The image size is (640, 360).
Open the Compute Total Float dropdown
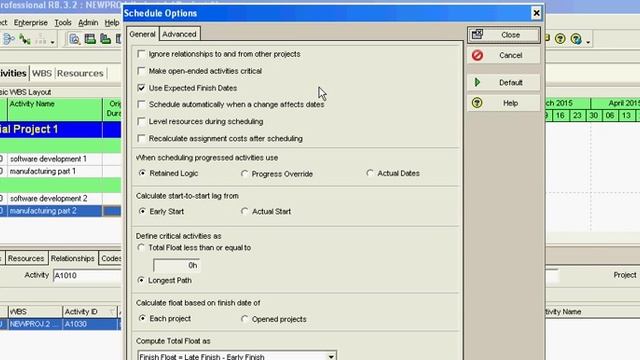(x=331, y=356)
